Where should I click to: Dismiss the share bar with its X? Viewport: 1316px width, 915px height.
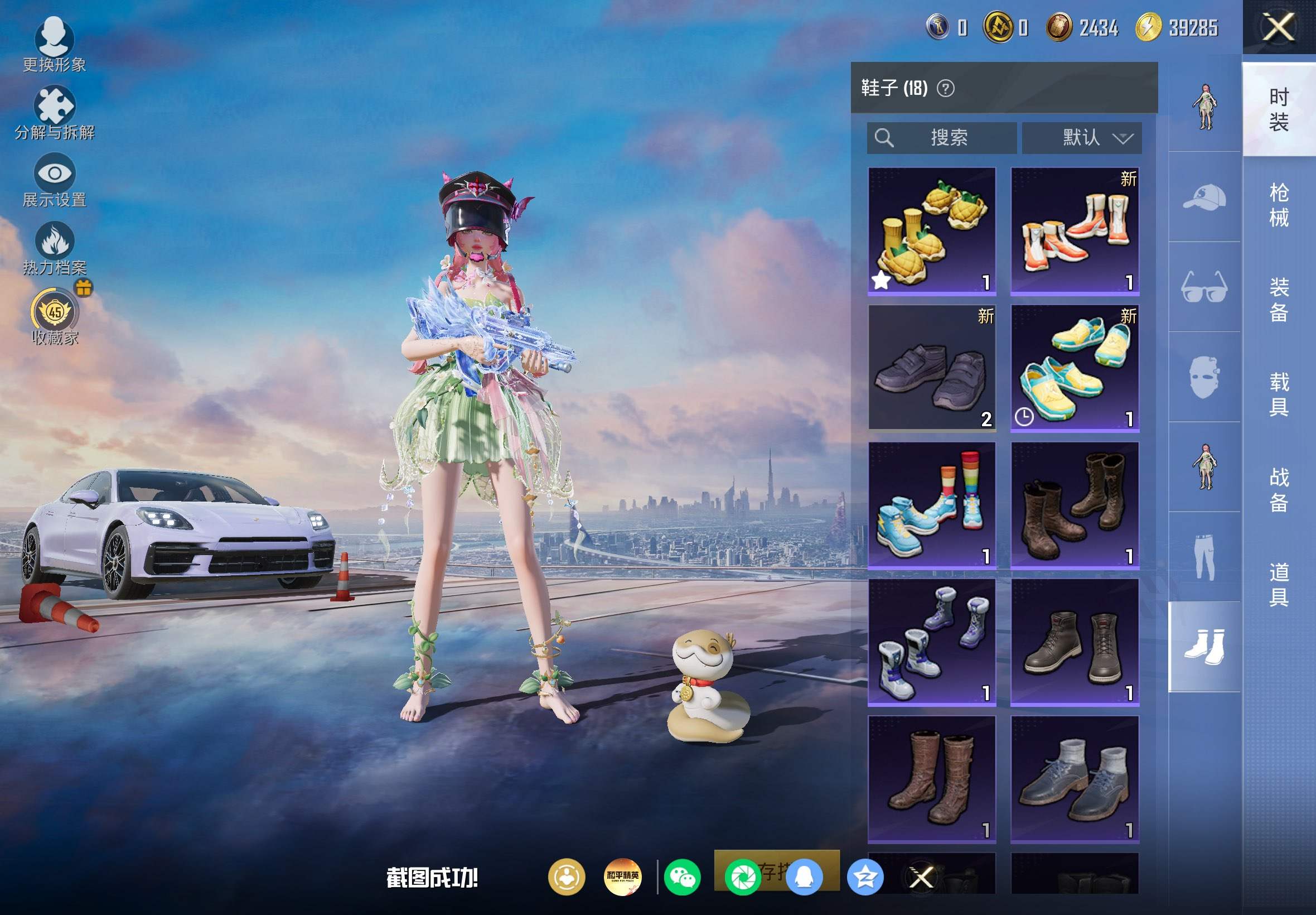click(x=921, y=877)
